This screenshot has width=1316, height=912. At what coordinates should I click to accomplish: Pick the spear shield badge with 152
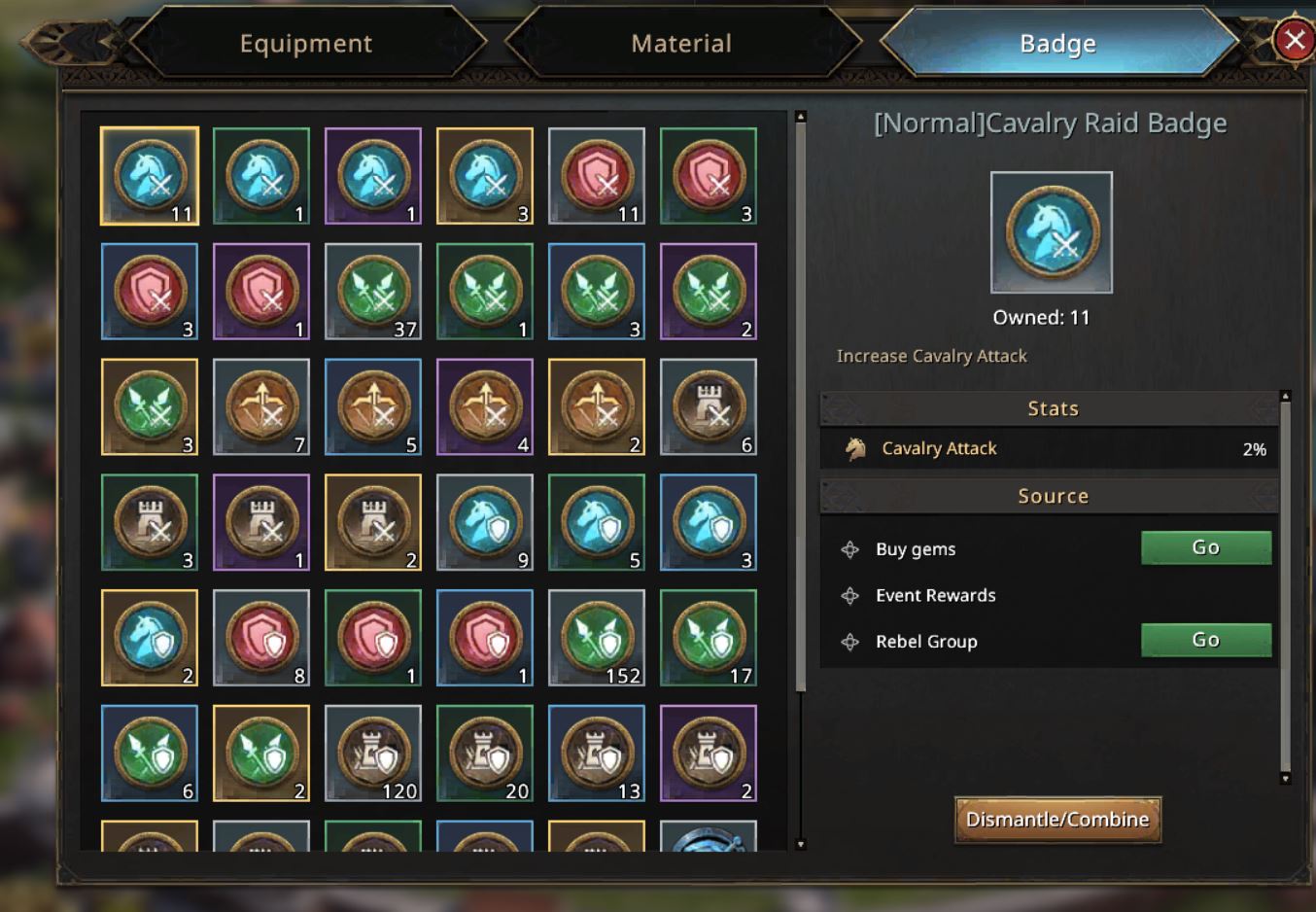pos(597,638)
